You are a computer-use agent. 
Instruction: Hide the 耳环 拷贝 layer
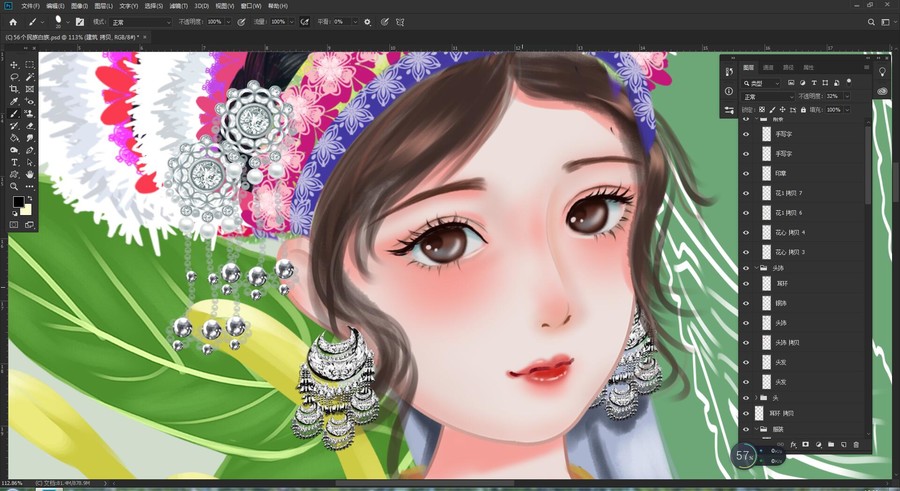[746, 413]
